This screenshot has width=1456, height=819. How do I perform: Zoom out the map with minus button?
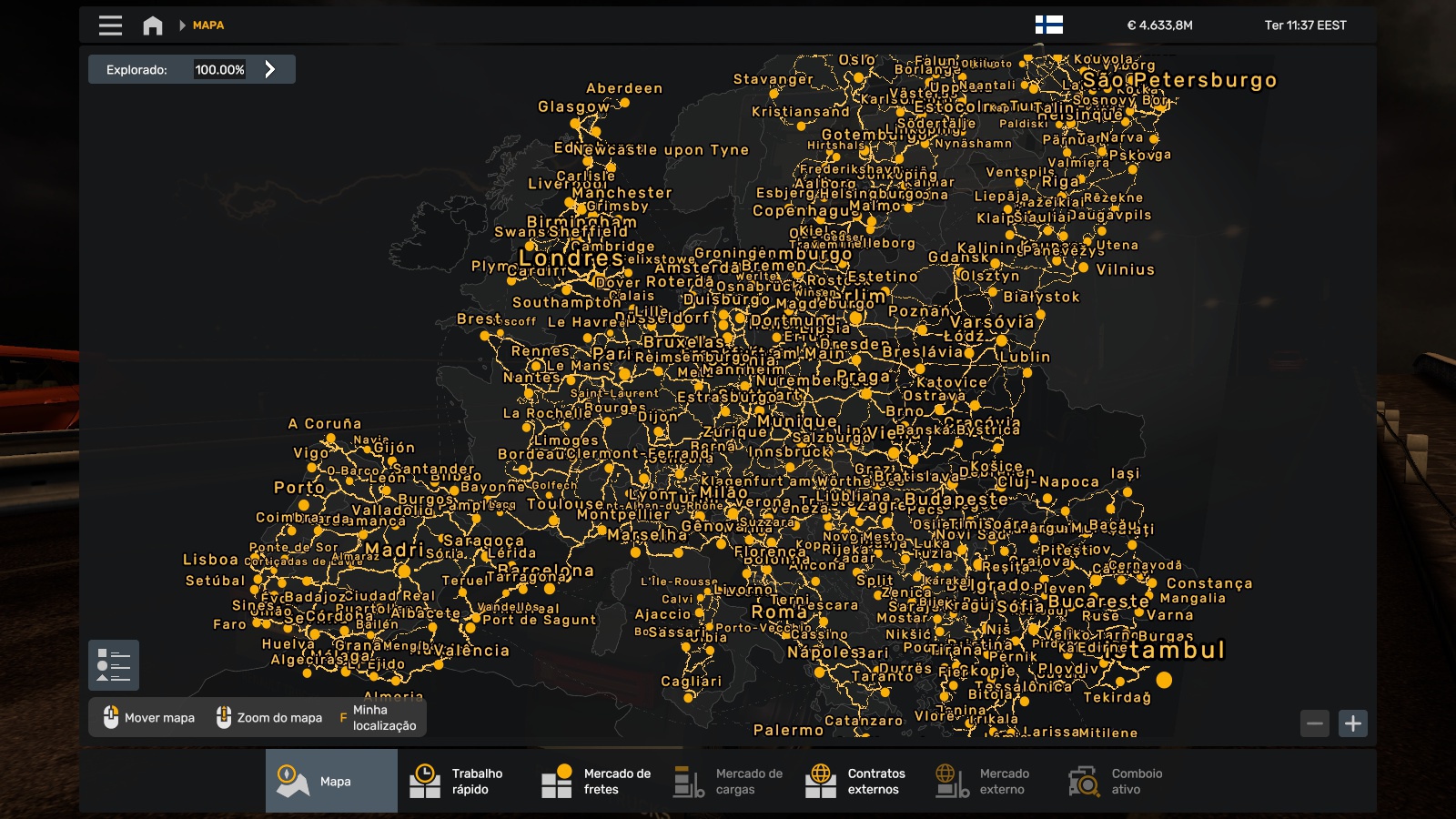1314,723
